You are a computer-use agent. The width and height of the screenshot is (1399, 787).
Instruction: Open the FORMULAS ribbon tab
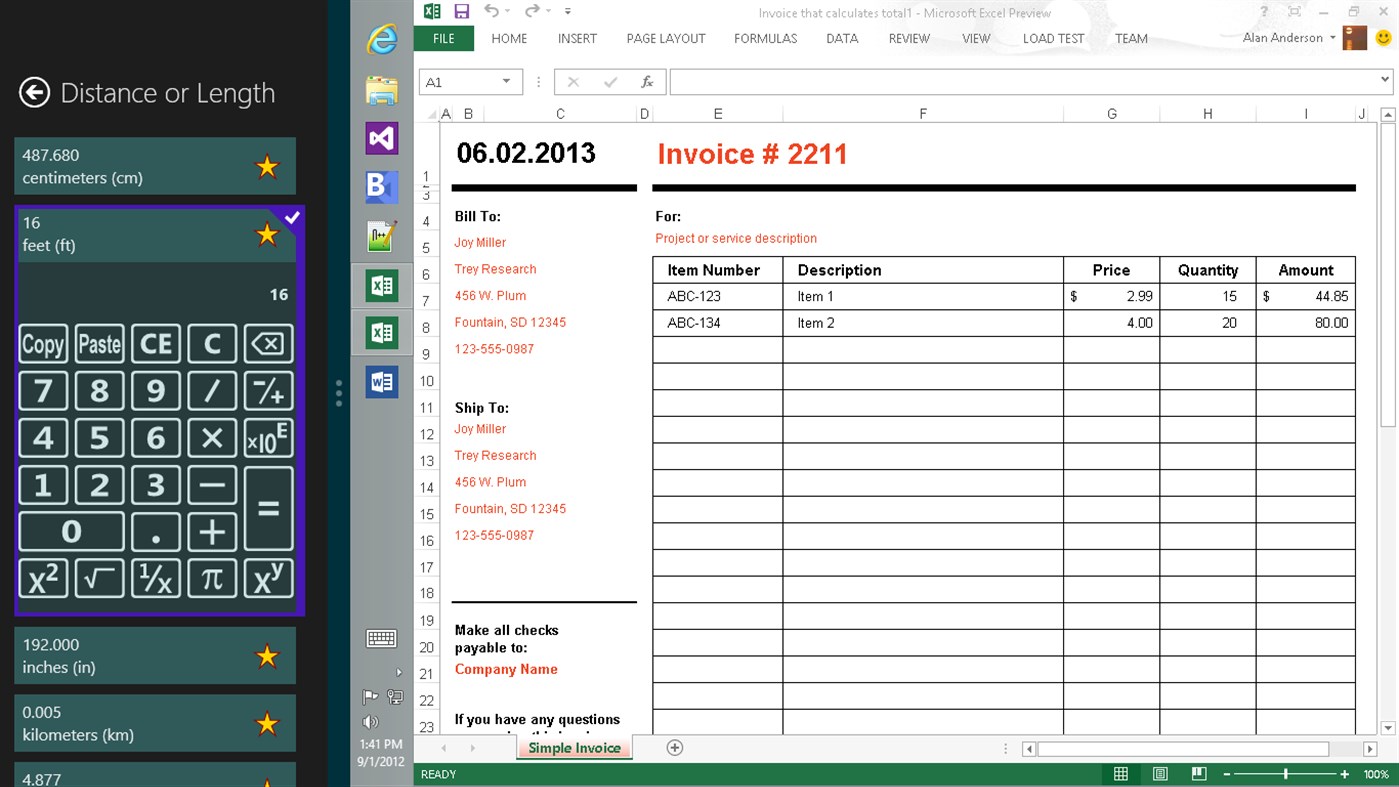(765, 39)
